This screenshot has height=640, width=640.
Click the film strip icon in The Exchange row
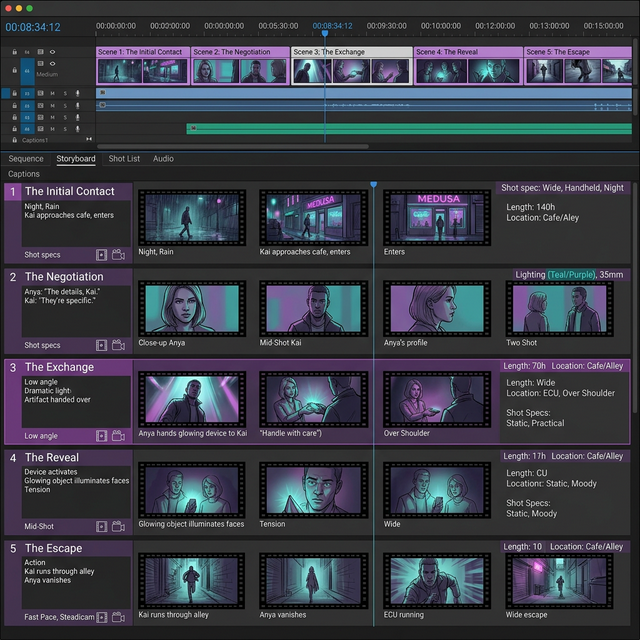101,435
